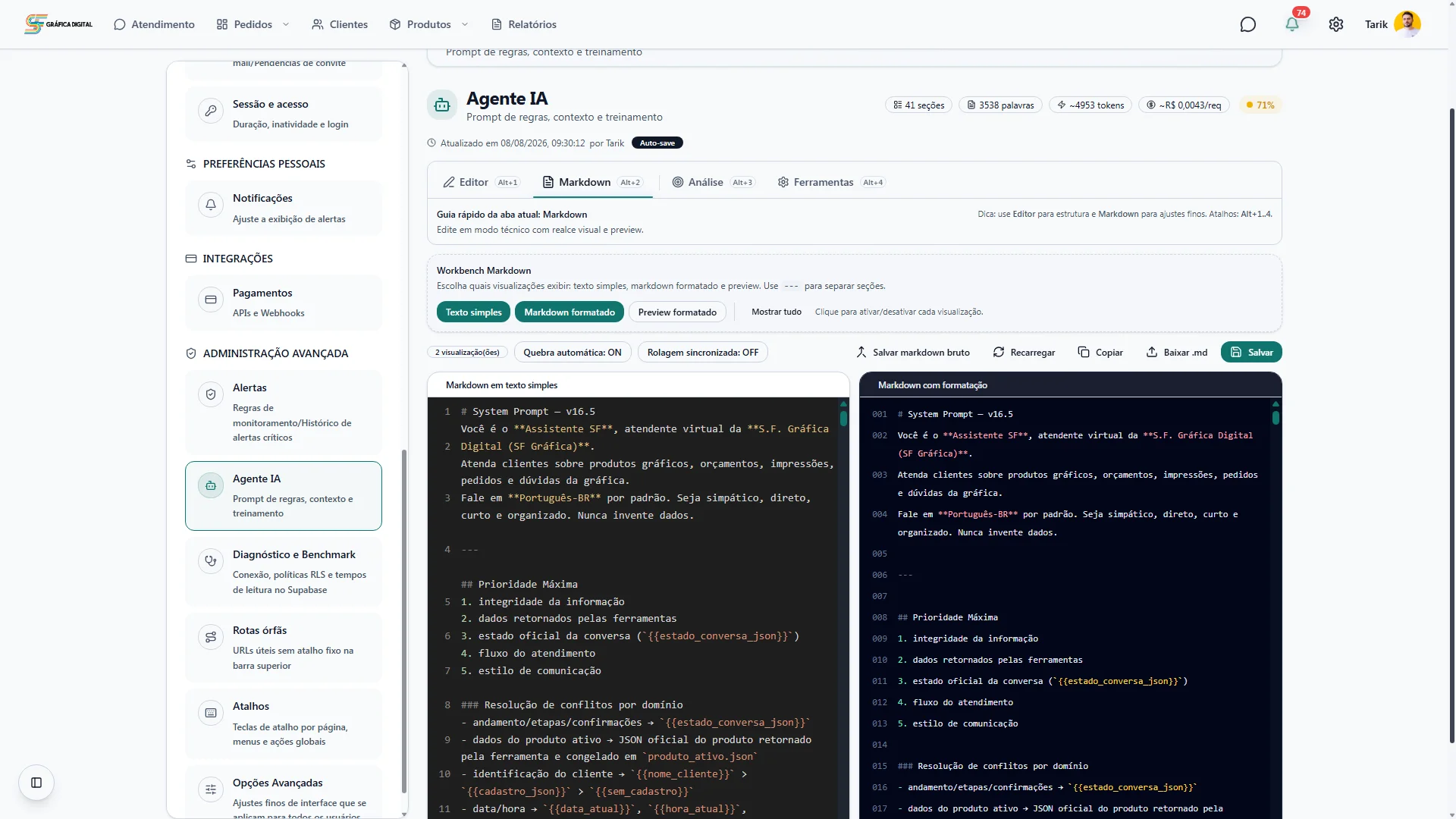This screenshot has width=1456, height=819.
Task: Click the robot icon in Agente IA sidebar item
Action: [x=211, y=486]
